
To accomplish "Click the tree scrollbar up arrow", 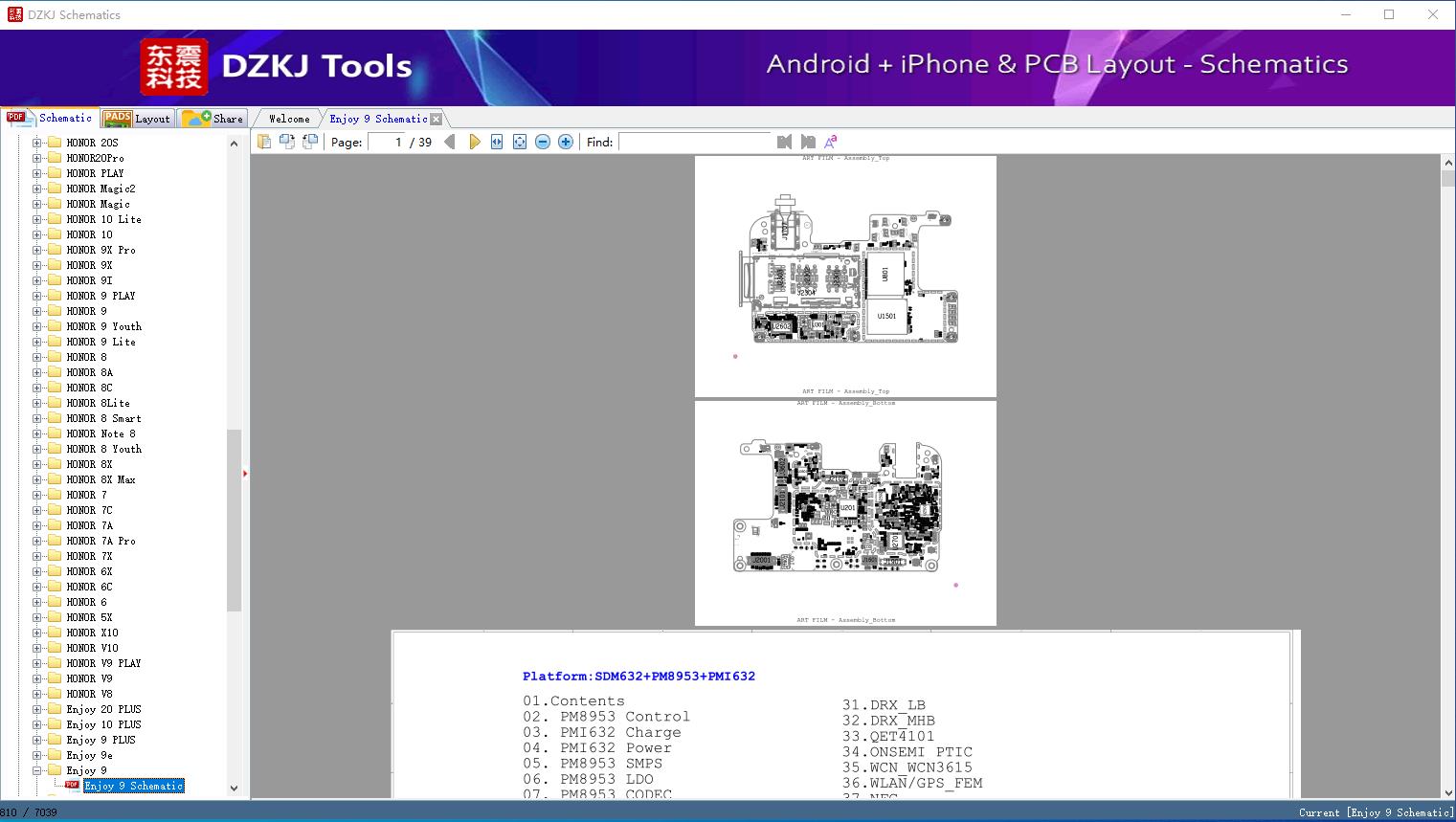I will [x=234, y=144].
